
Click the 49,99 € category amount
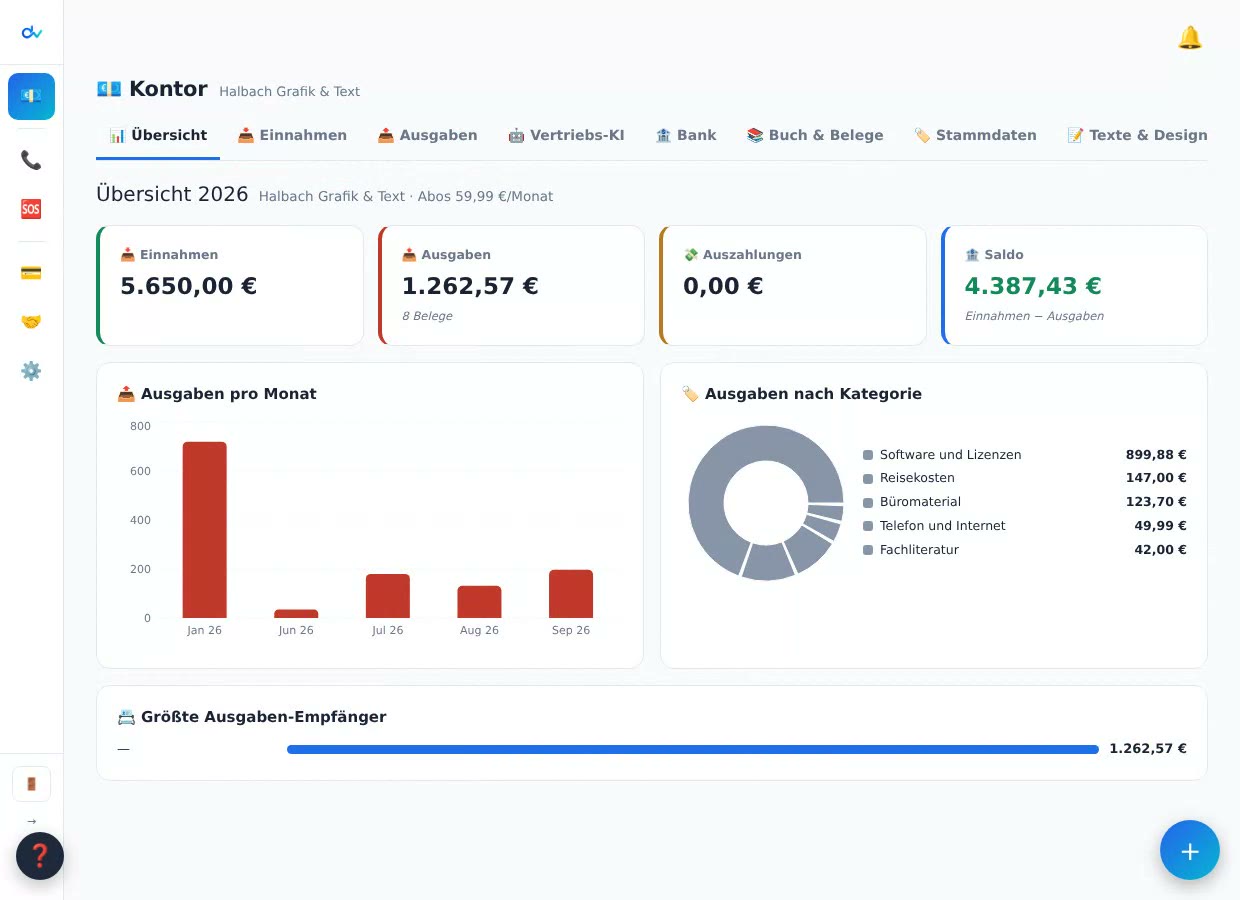point(1160,526)
